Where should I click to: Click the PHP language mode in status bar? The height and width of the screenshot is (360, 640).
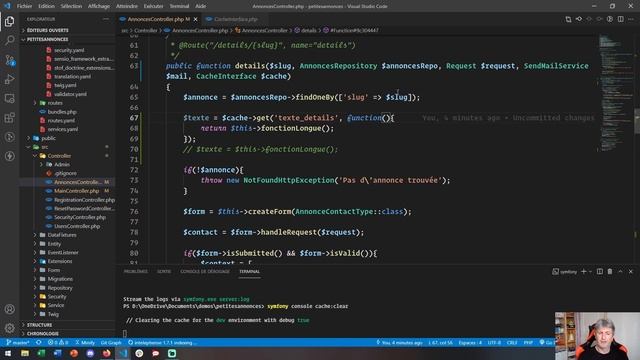[528, 342]
